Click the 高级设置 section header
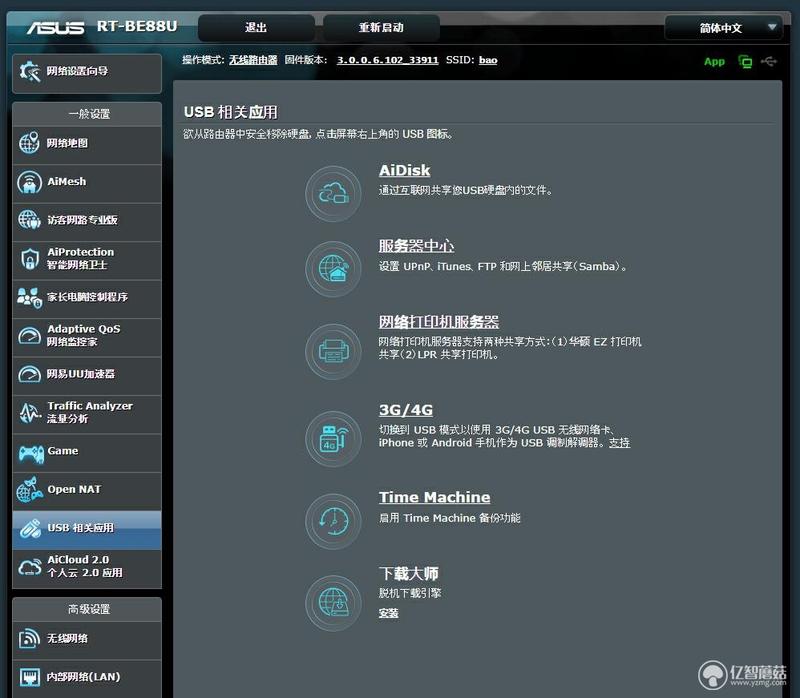Screen dimensions: 800x698 pyautogui.click(x=89, y=609)
